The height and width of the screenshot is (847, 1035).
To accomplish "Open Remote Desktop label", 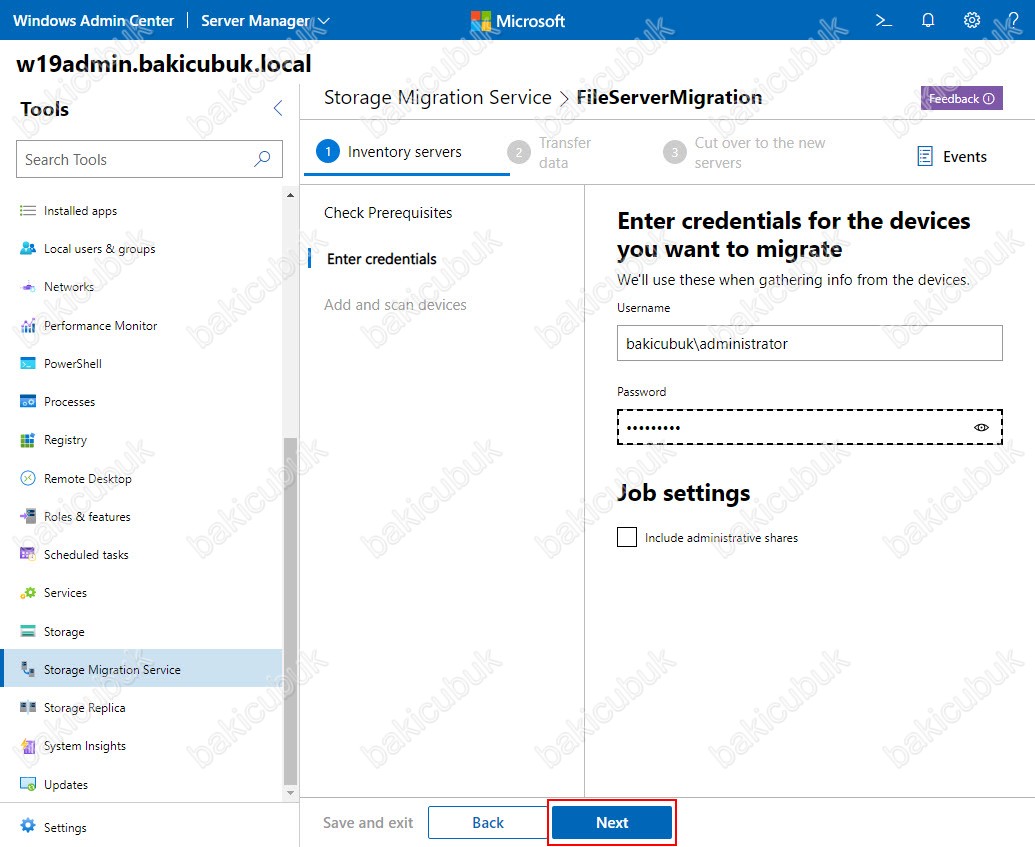I will coord(88,479).
